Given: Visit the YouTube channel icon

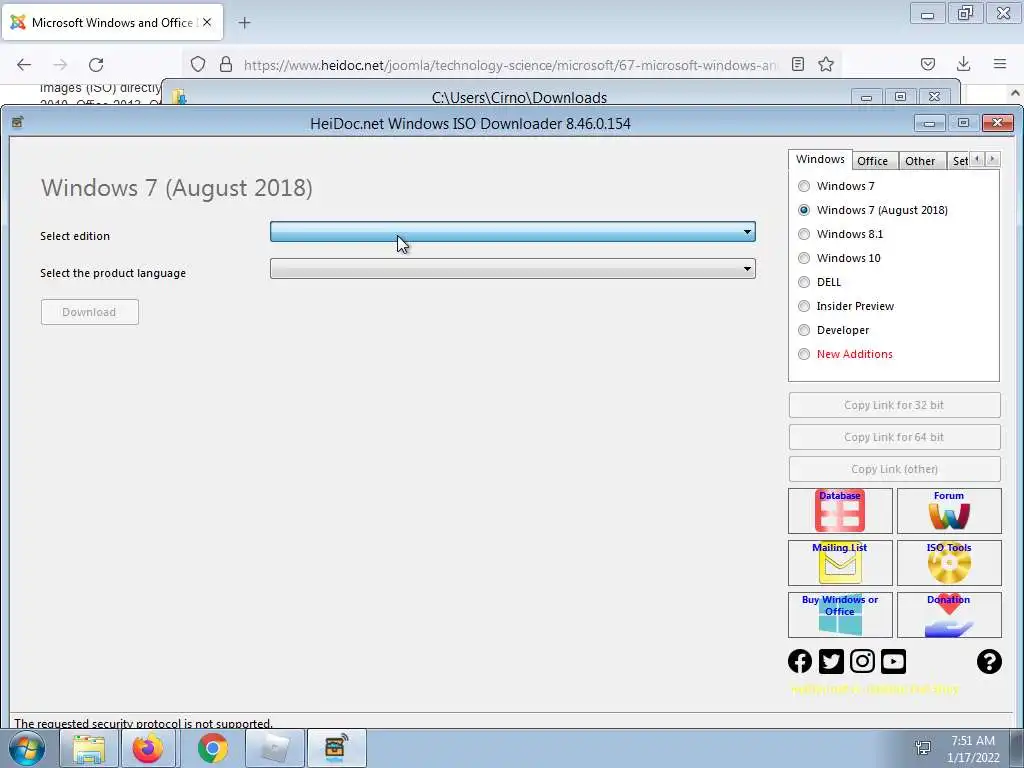Looking at the screenshot, I should [893, 661].
